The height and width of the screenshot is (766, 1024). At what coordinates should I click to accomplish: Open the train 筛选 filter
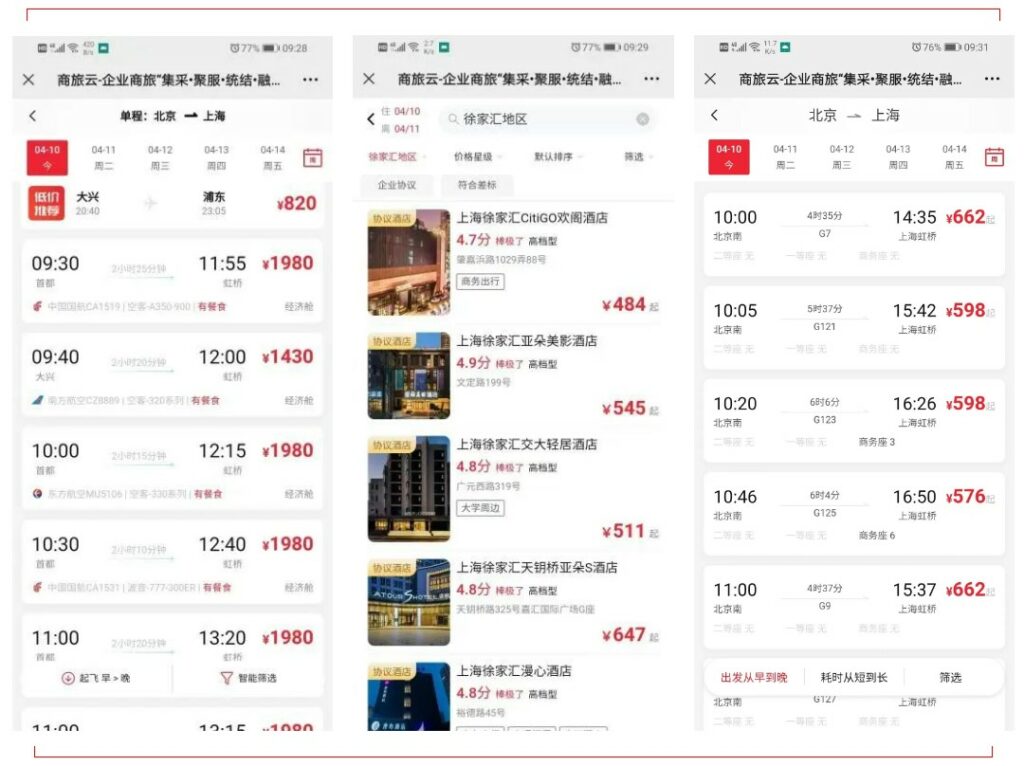(950, 677)
